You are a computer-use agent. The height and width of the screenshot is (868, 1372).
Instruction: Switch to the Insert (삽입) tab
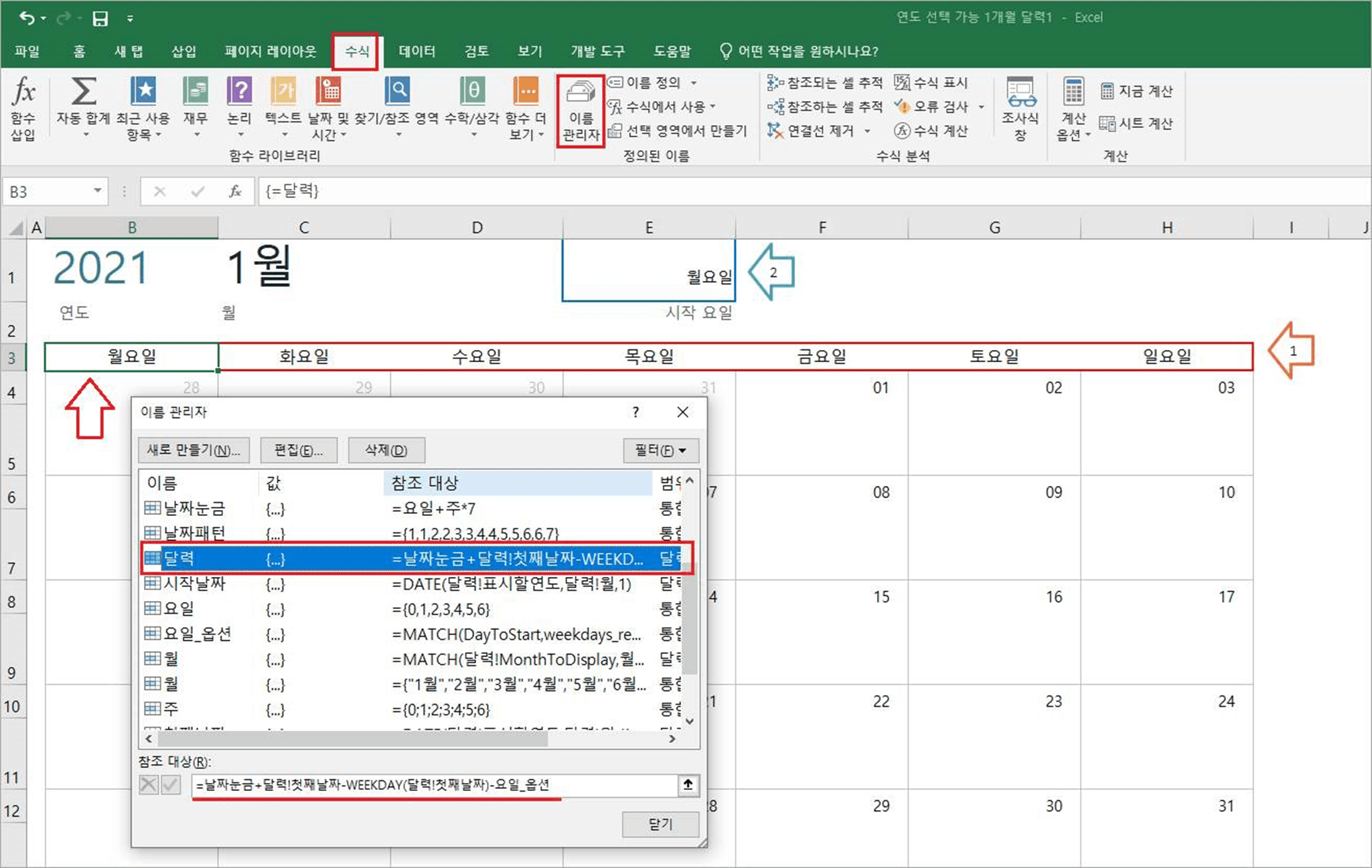point(184,52)
